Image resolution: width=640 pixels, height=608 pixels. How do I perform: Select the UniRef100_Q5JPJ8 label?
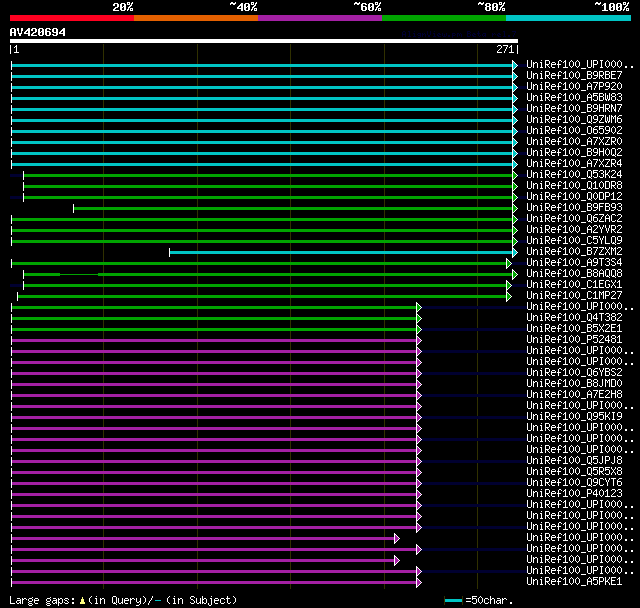click(x=574, y=461)
